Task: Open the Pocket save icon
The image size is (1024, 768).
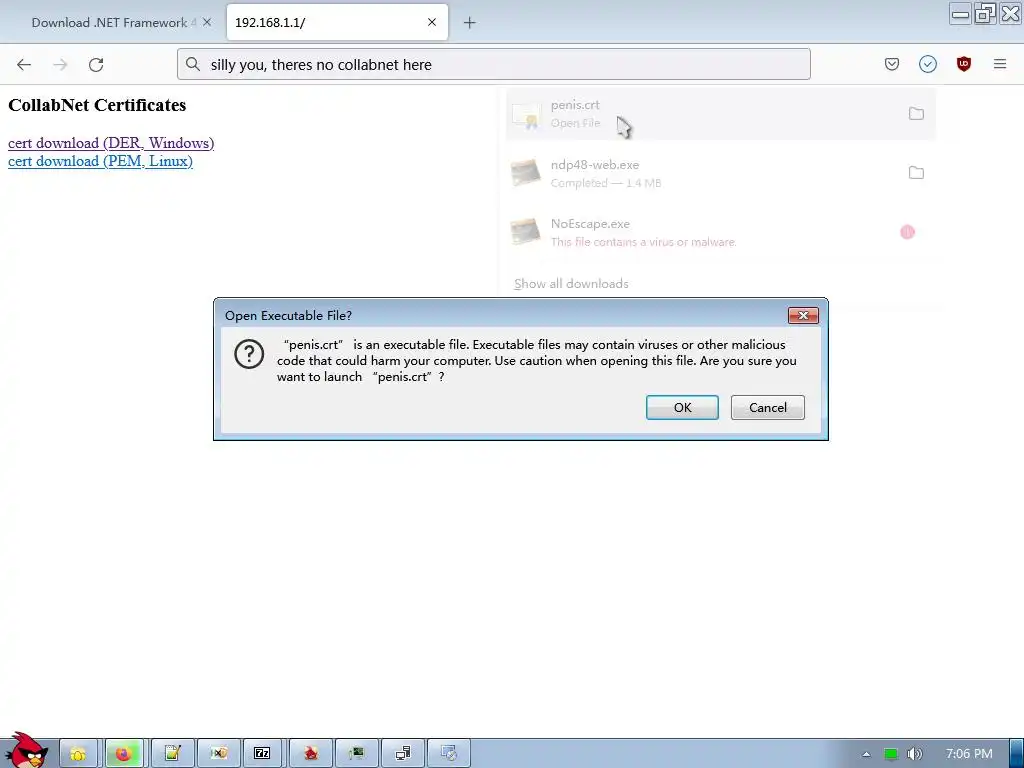Action: [x=891, y=64]
